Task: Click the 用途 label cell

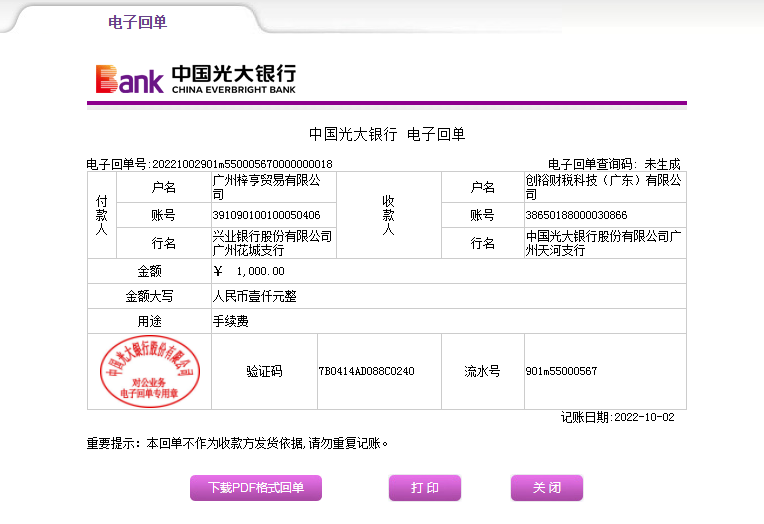Action: pyautogui.click(x=150, y=321)
